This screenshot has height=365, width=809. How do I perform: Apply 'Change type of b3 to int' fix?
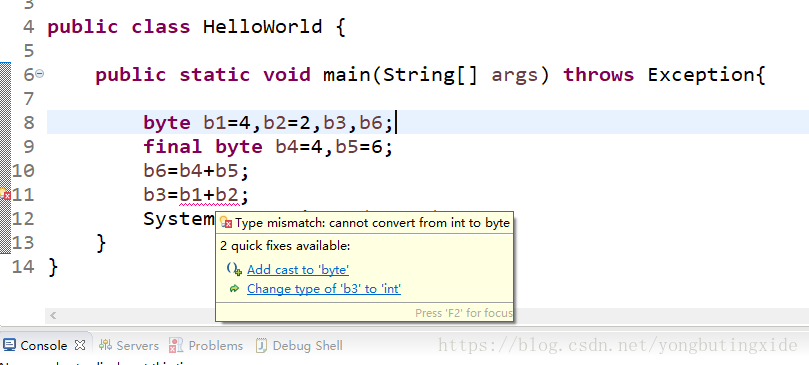click(323, 289)
